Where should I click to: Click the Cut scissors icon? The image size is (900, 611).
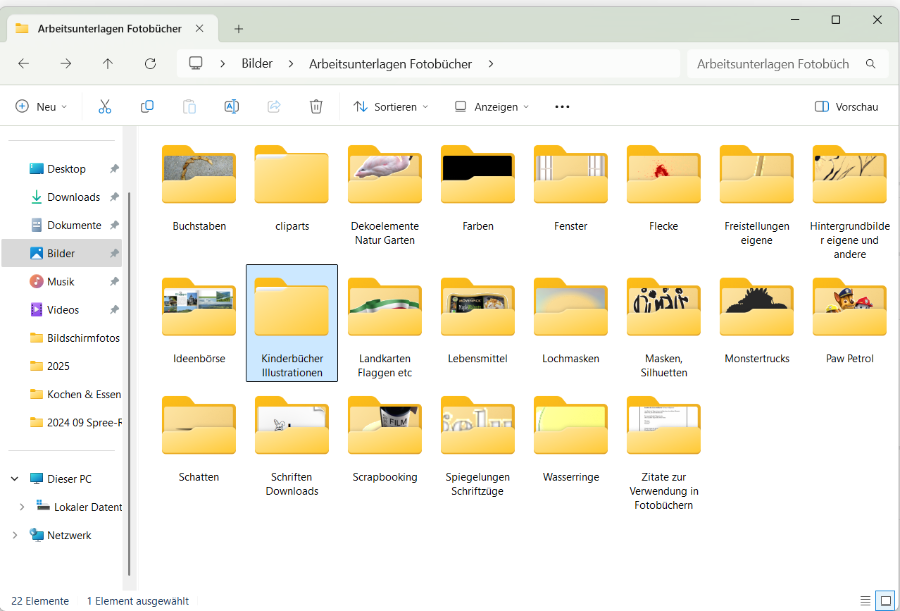[104, 106]
